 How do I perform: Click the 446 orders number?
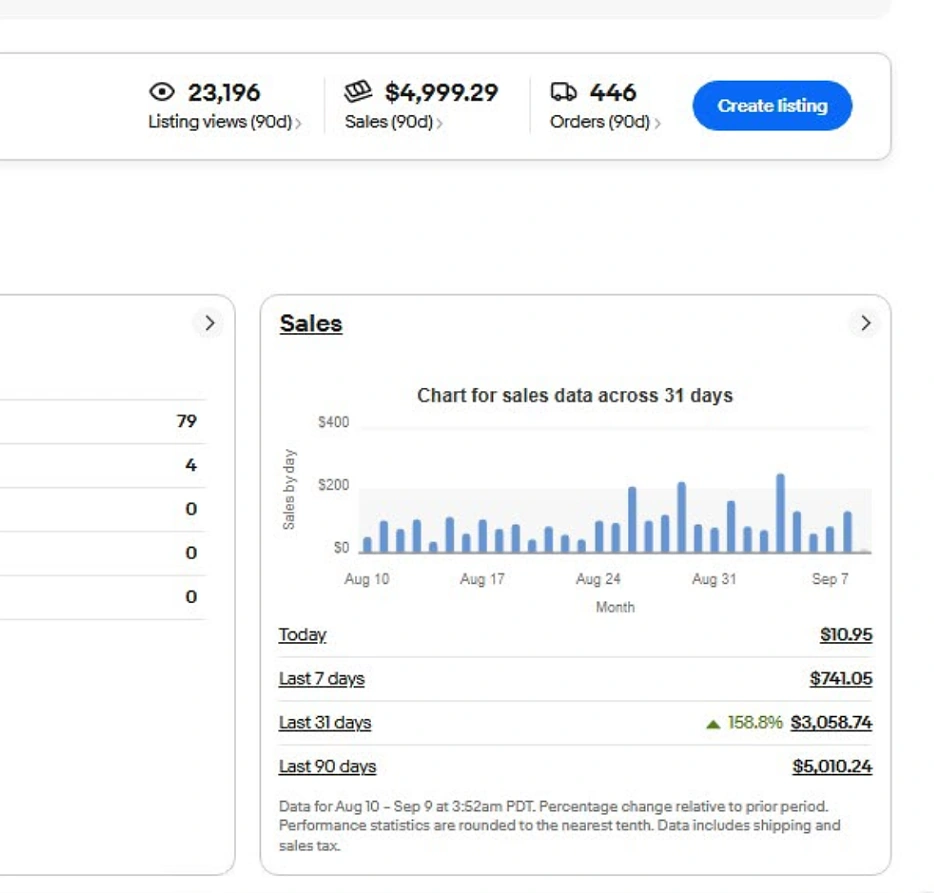click(x=613, y=92)
